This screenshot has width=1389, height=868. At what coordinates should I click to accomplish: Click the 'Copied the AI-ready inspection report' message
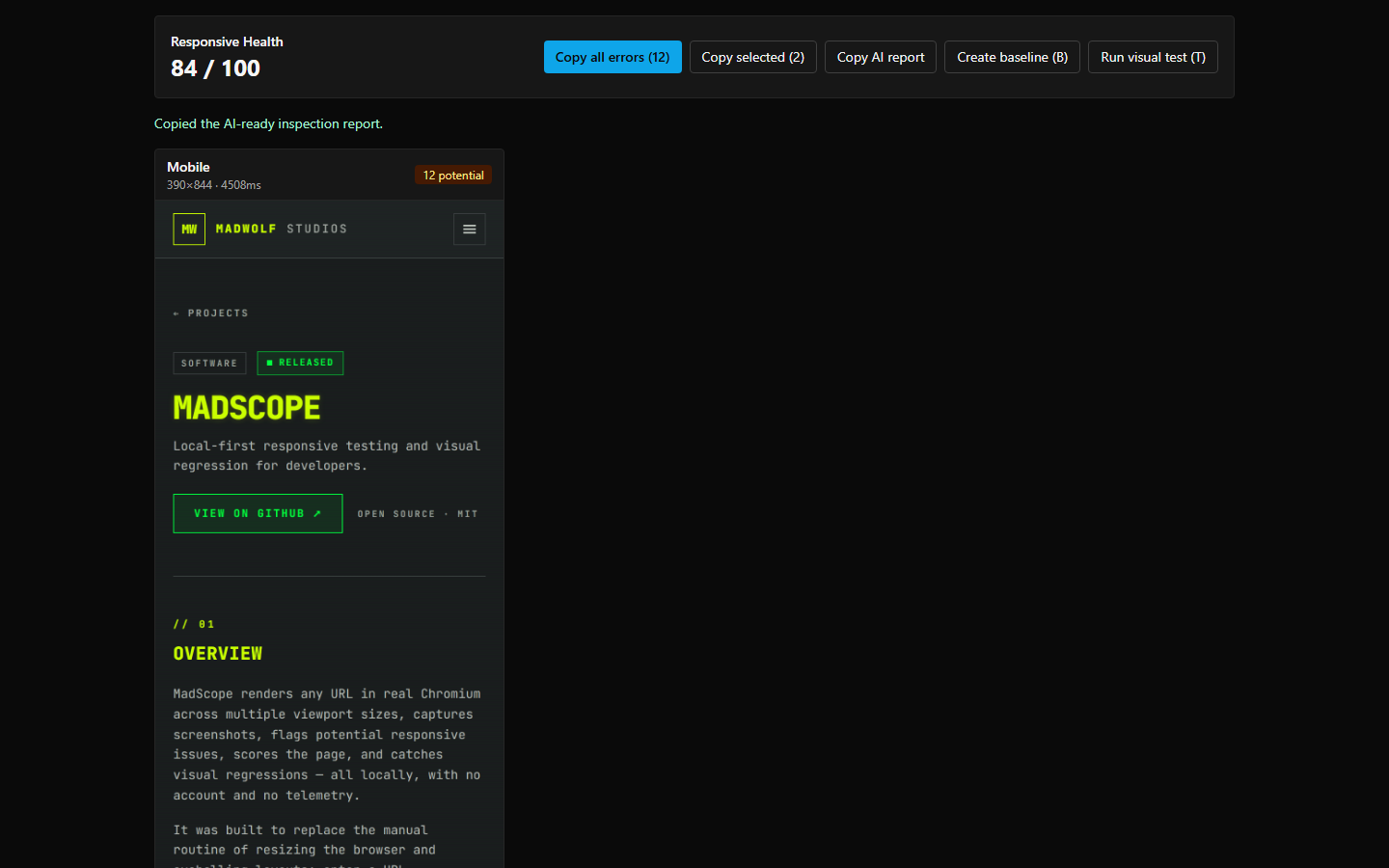pos(268,123)
